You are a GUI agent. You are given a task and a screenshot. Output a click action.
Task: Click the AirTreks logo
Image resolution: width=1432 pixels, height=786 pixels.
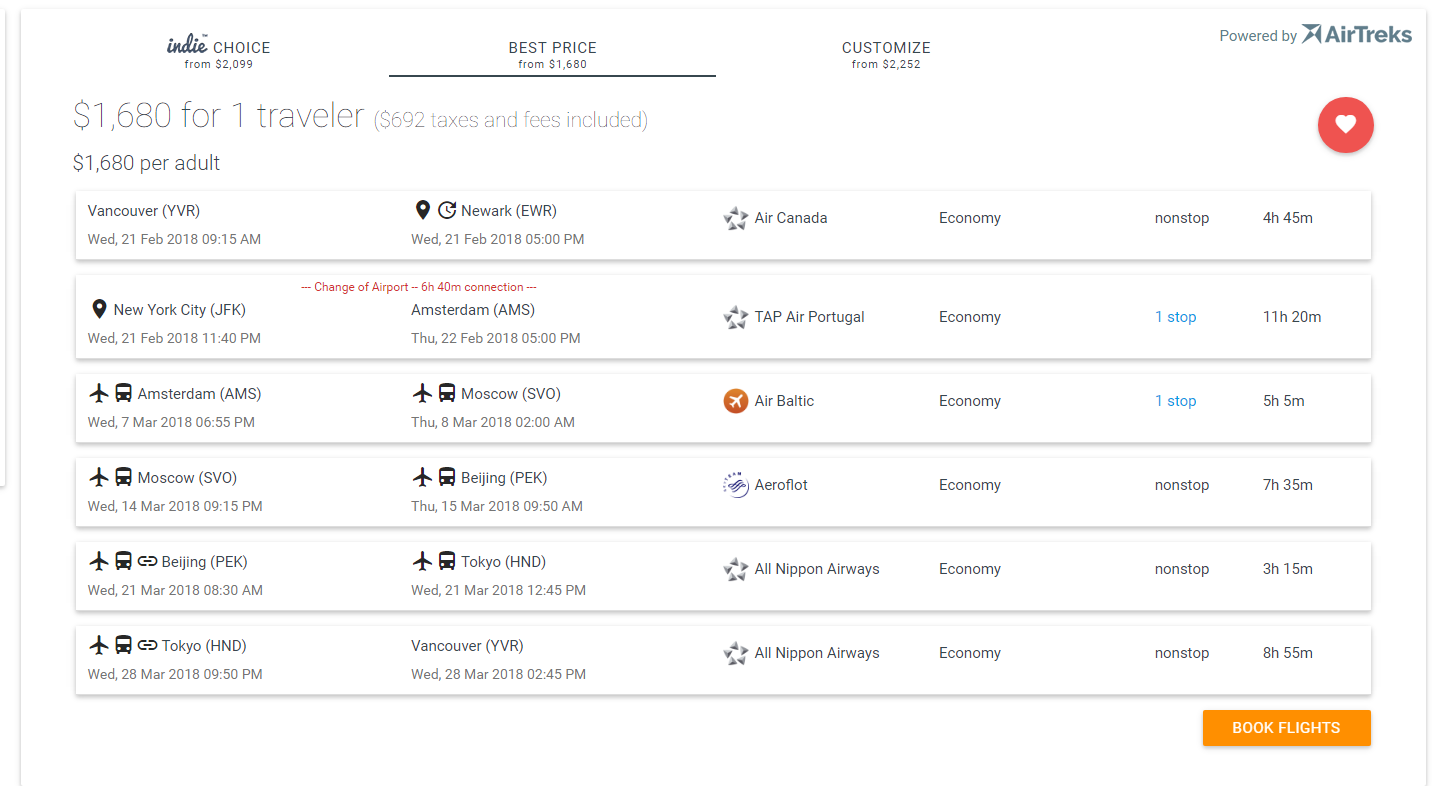(x=1357, y=35)
